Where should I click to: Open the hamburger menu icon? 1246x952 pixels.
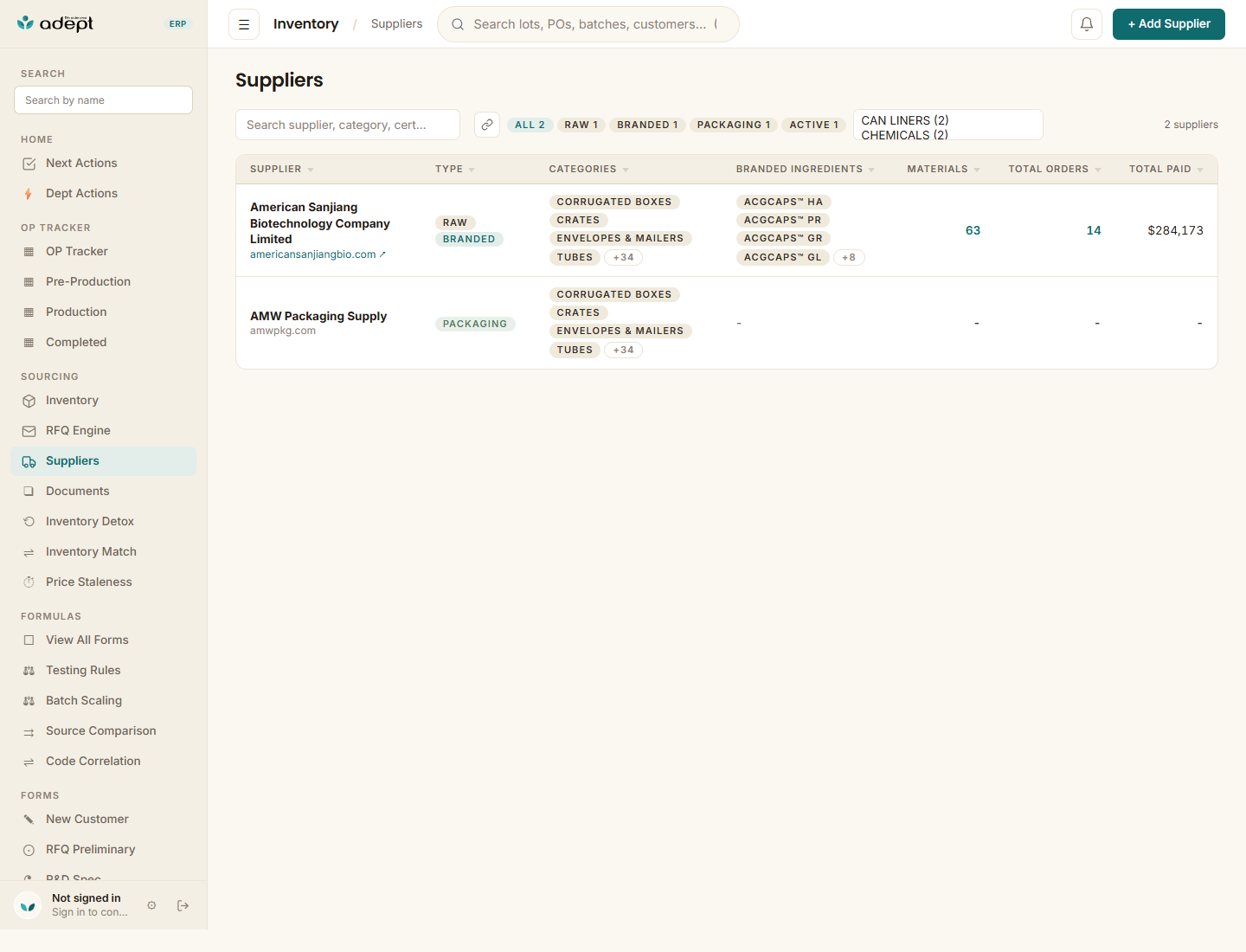[x=244, y=24]
